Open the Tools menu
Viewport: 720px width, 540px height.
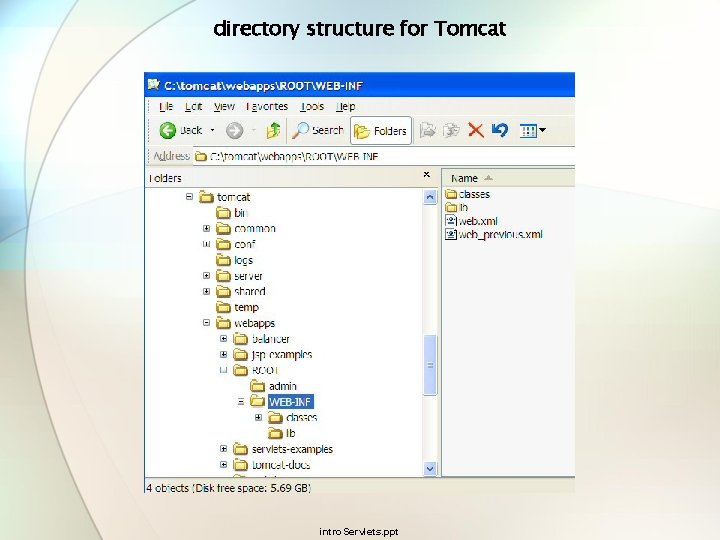point(312,107)
